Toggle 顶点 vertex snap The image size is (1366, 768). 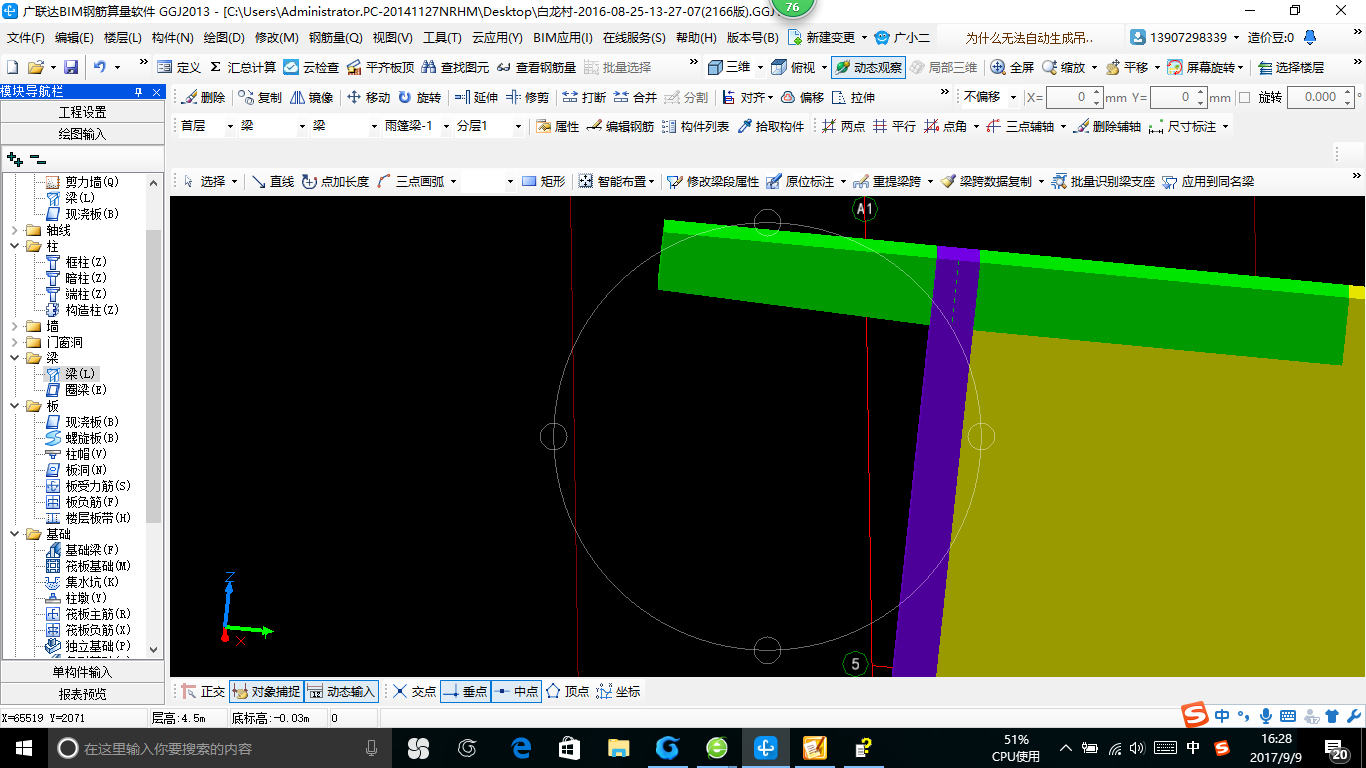coord(568,691)
